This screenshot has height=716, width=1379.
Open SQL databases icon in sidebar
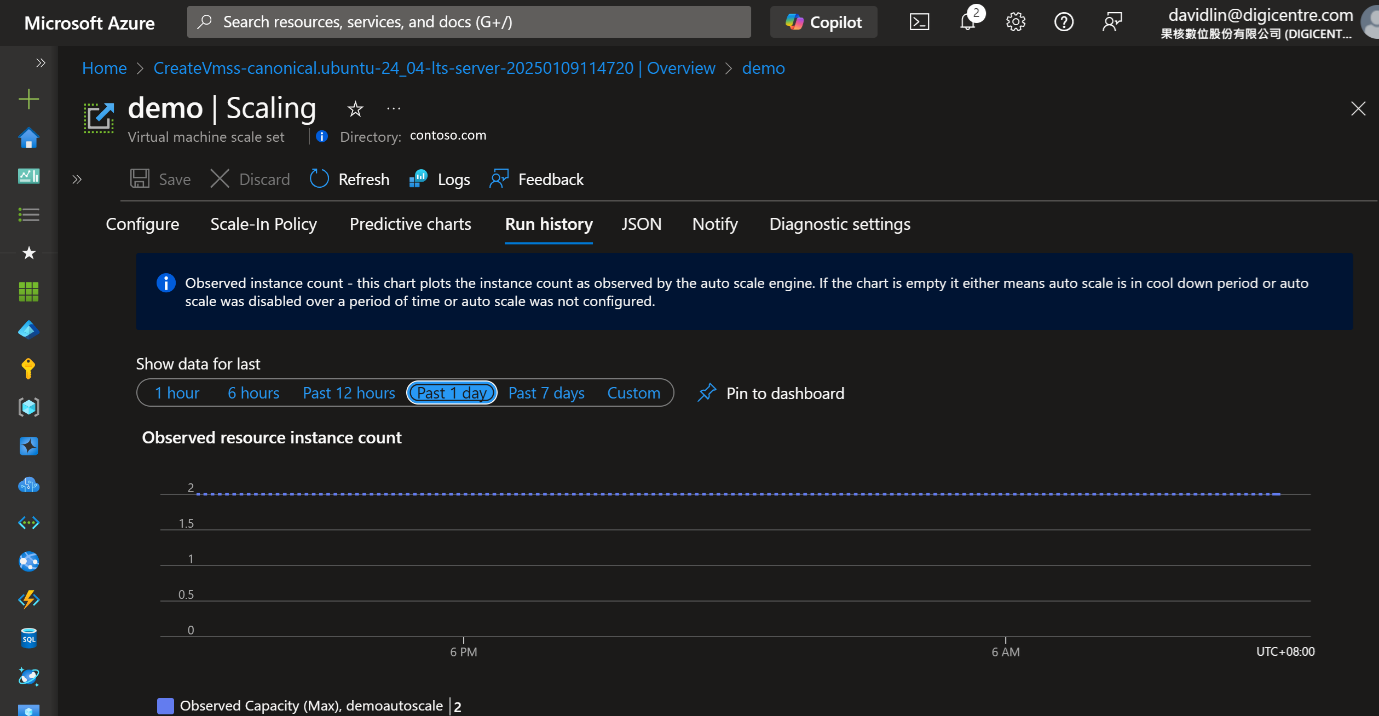[x=29, y=637]
